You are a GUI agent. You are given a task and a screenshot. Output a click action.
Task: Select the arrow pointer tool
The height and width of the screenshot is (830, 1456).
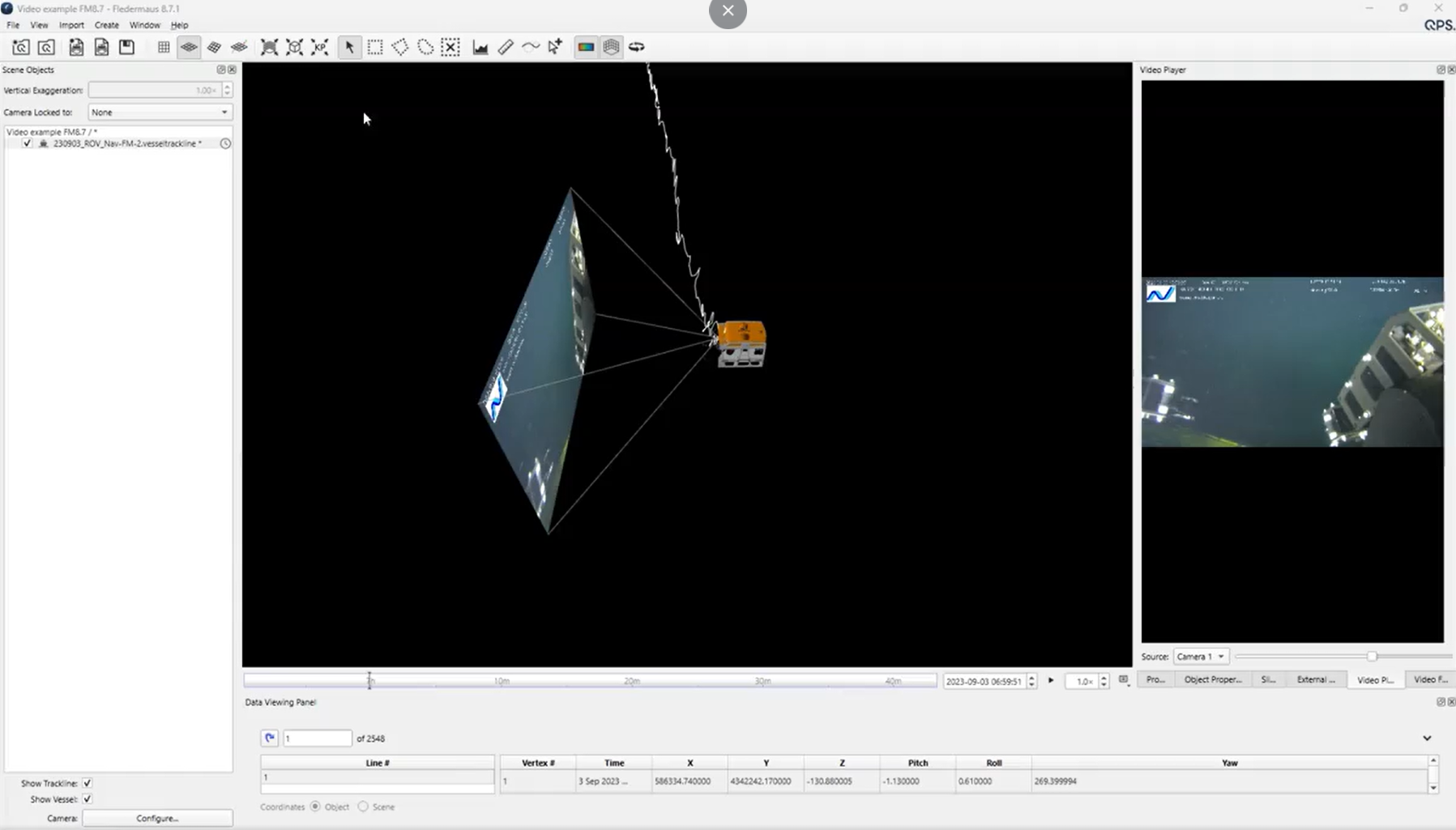click(x=349, y=47)
